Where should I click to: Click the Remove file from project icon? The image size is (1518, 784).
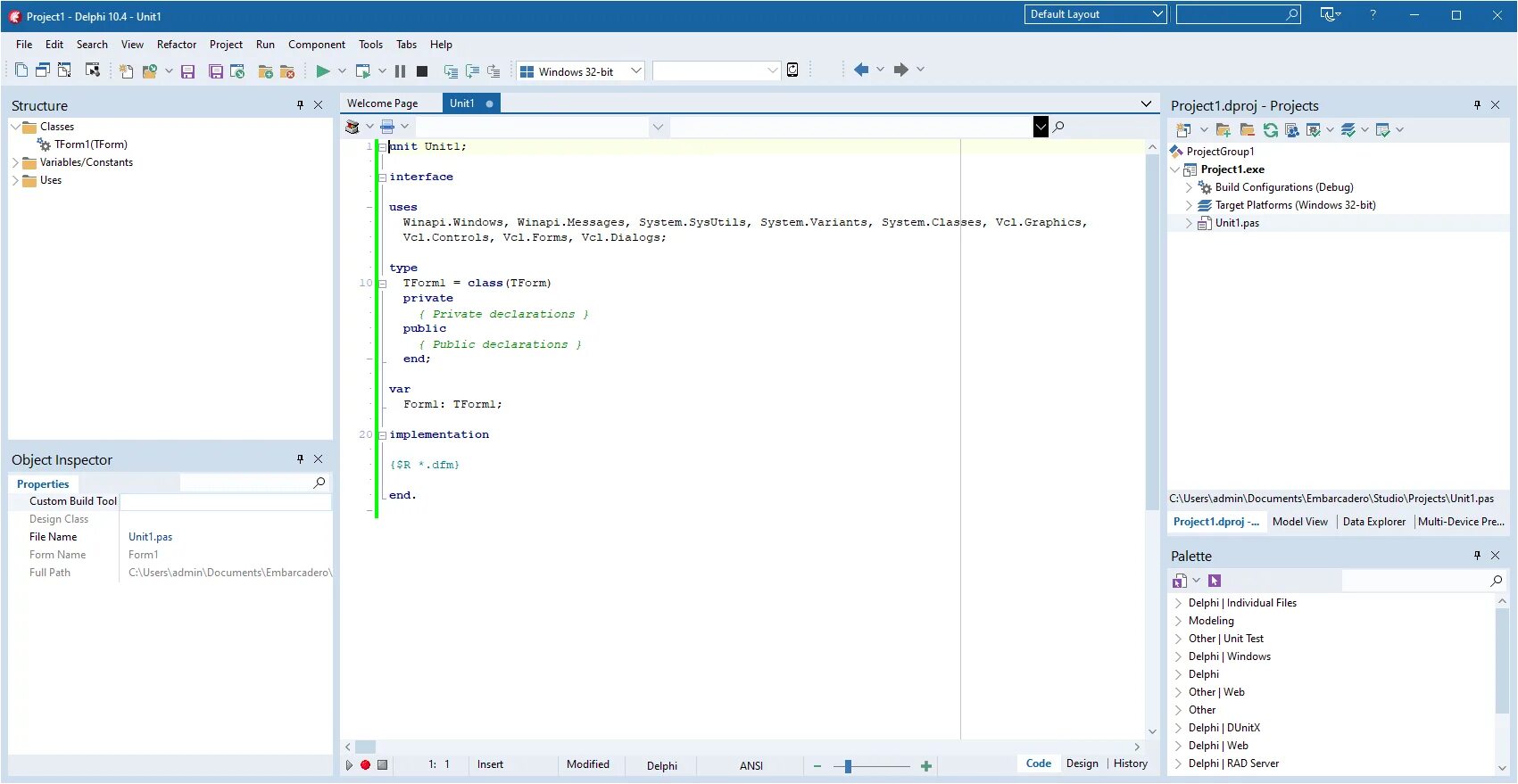coord(287,71)
